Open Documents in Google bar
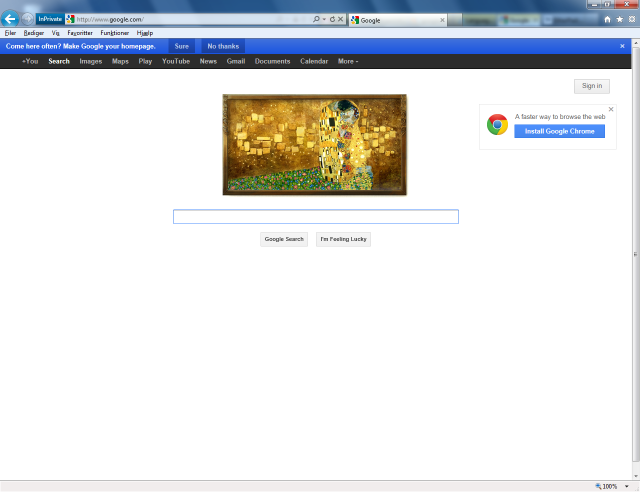The image size is (640, 492). 272,61
